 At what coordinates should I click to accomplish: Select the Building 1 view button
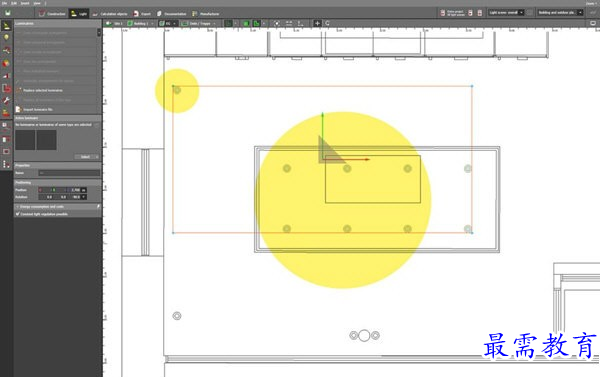(138, 24)
